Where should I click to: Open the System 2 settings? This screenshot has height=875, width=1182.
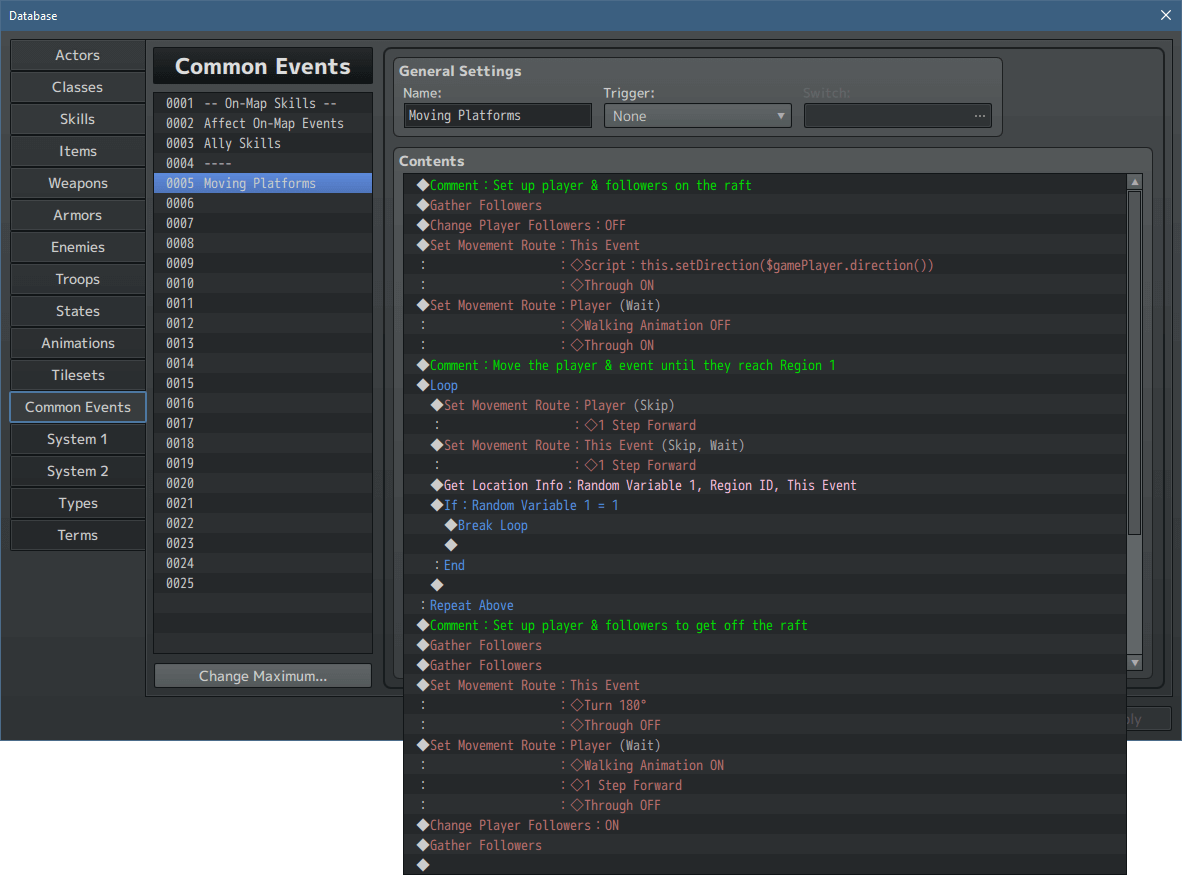[x=77, y=471]
